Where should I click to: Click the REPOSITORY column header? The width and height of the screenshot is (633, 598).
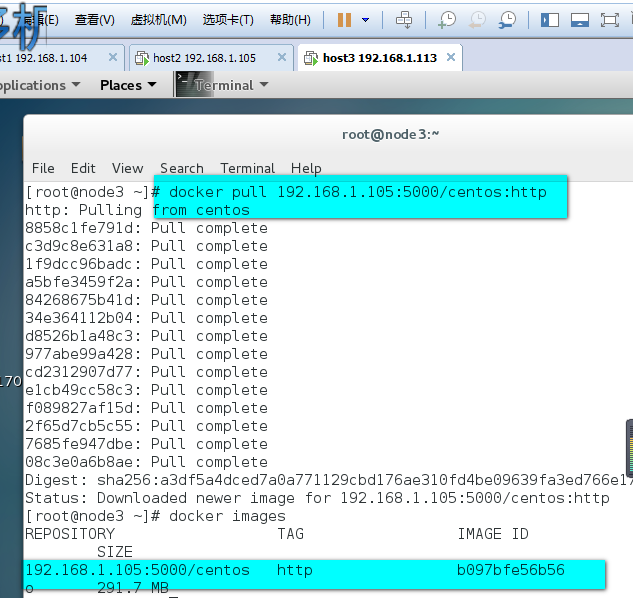pos(70,534)
